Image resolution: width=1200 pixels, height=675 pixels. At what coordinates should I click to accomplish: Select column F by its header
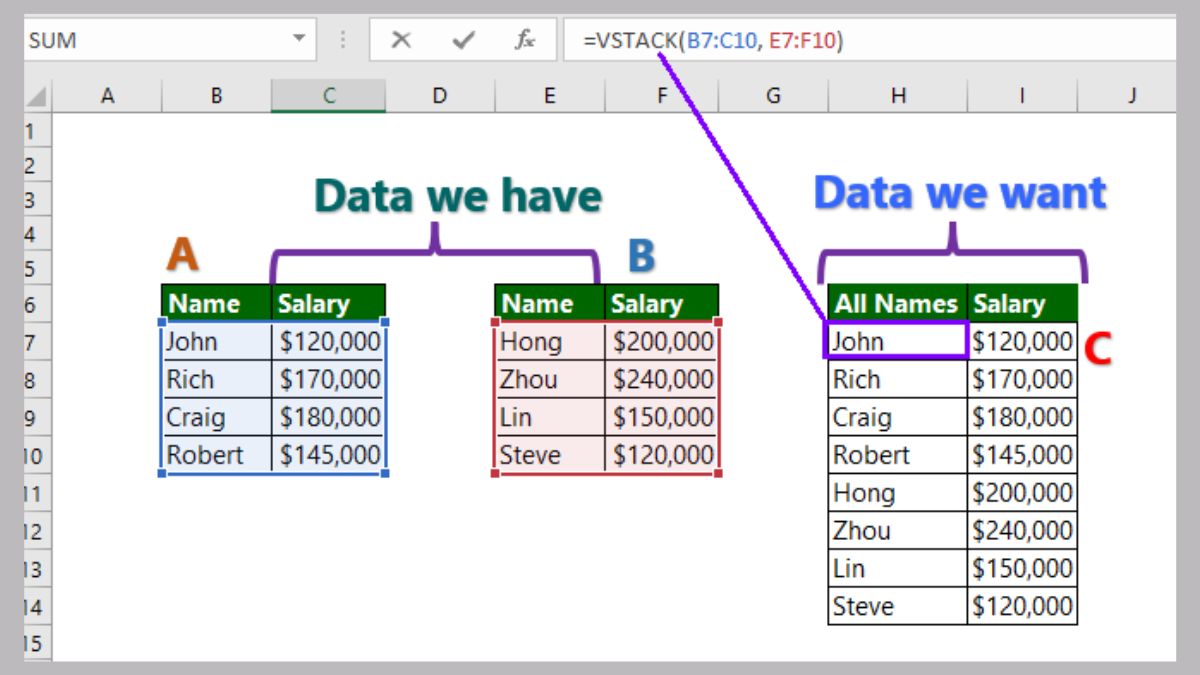coord(660,95)
